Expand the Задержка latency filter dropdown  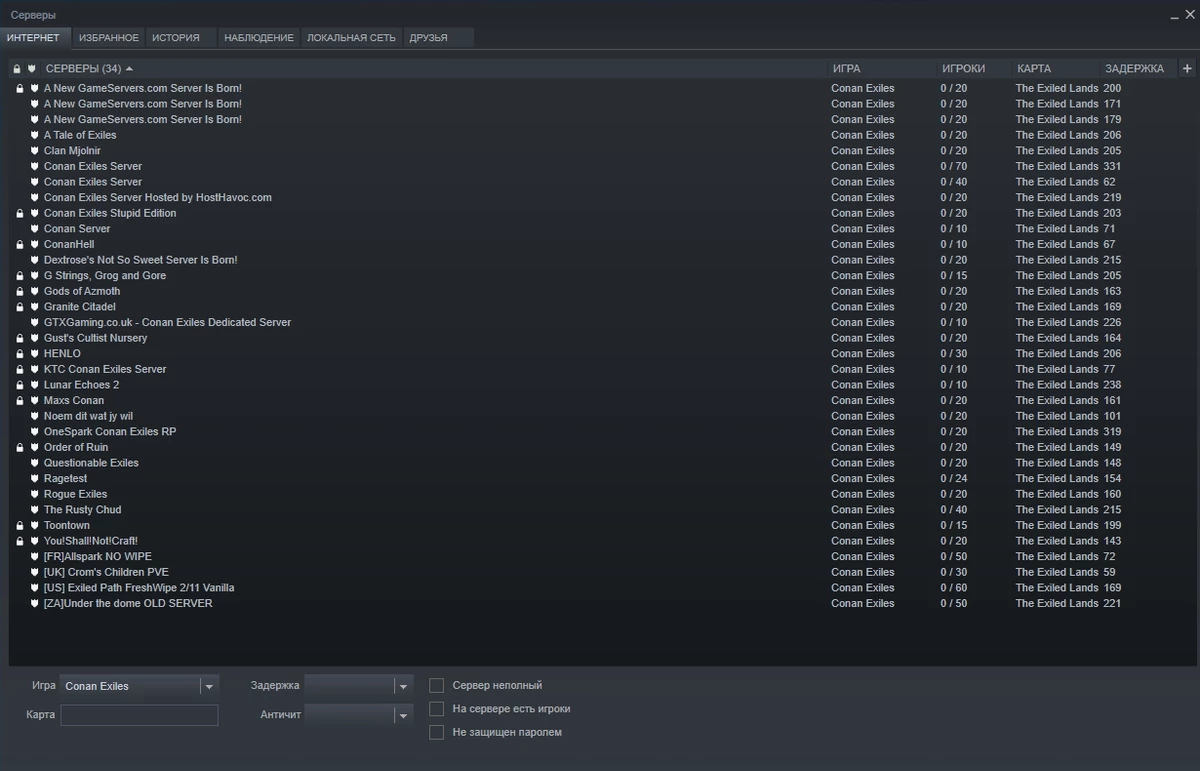click(358, 686)
